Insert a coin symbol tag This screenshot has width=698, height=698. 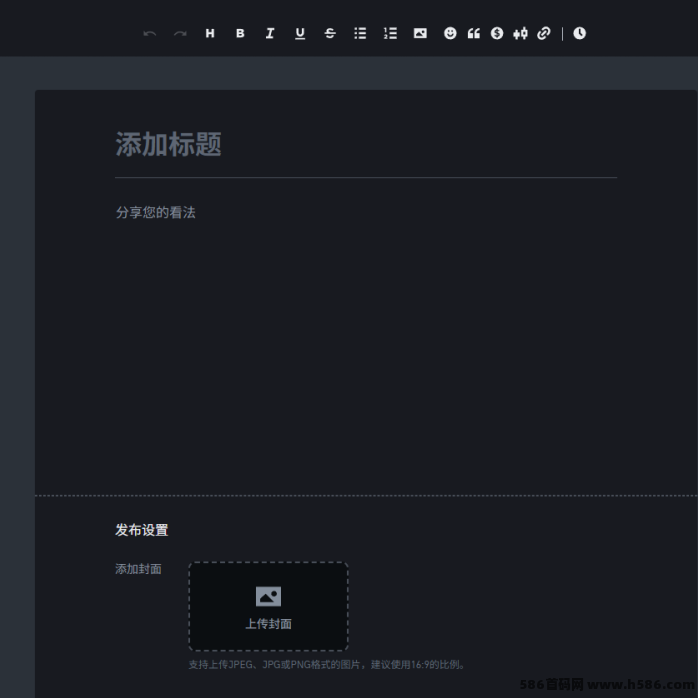[x=497, y=33]
